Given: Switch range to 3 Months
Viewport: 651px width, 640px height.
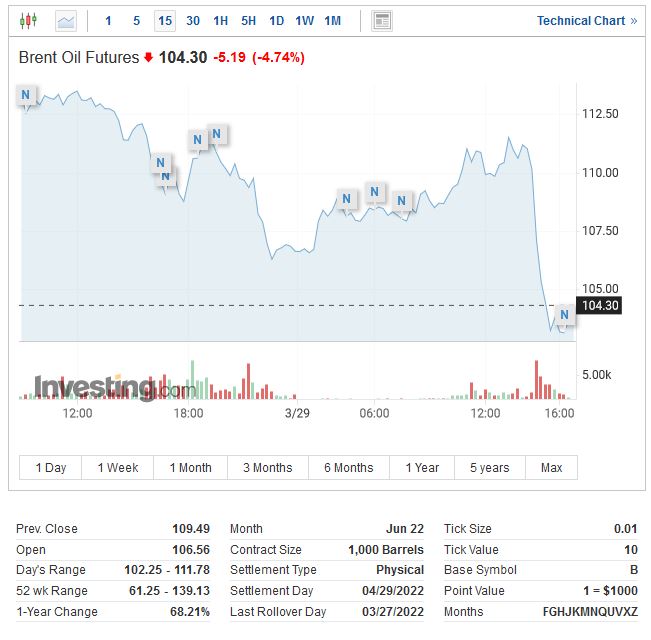Looking at the screenshot, I should (x=267, y=467).
